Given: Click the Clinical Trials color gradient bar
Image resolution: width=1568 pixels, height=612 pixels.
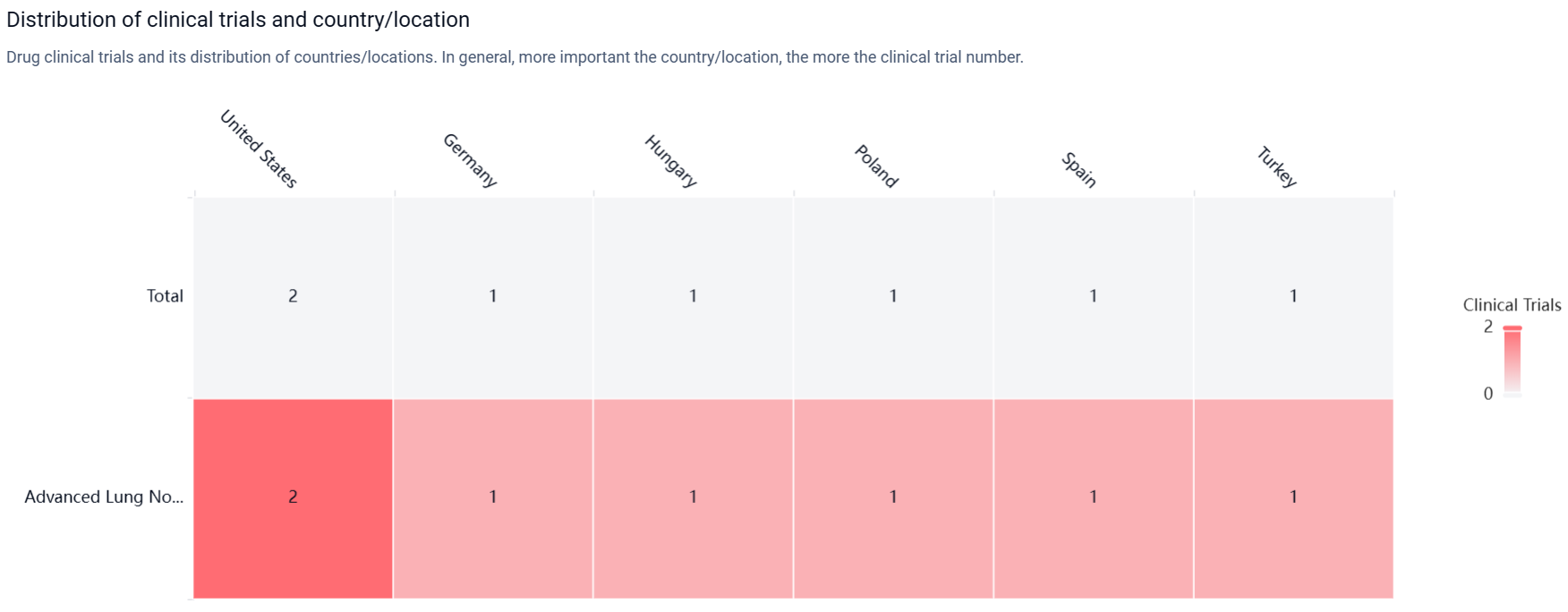Looking at the screenshot, I should [x=1513, y=362].
